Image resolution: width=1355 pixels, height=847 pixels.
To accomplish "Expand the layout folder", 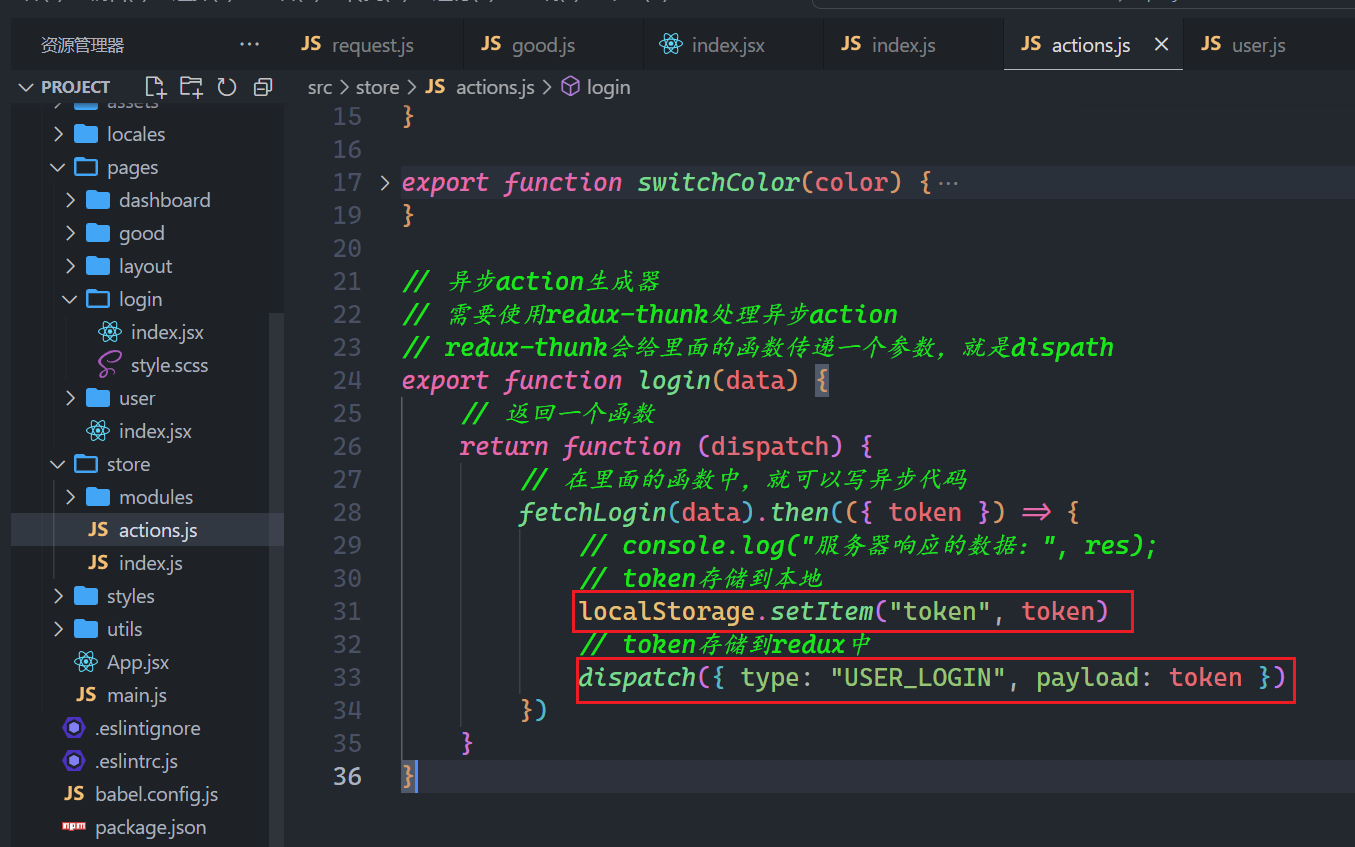I will 70,266.
